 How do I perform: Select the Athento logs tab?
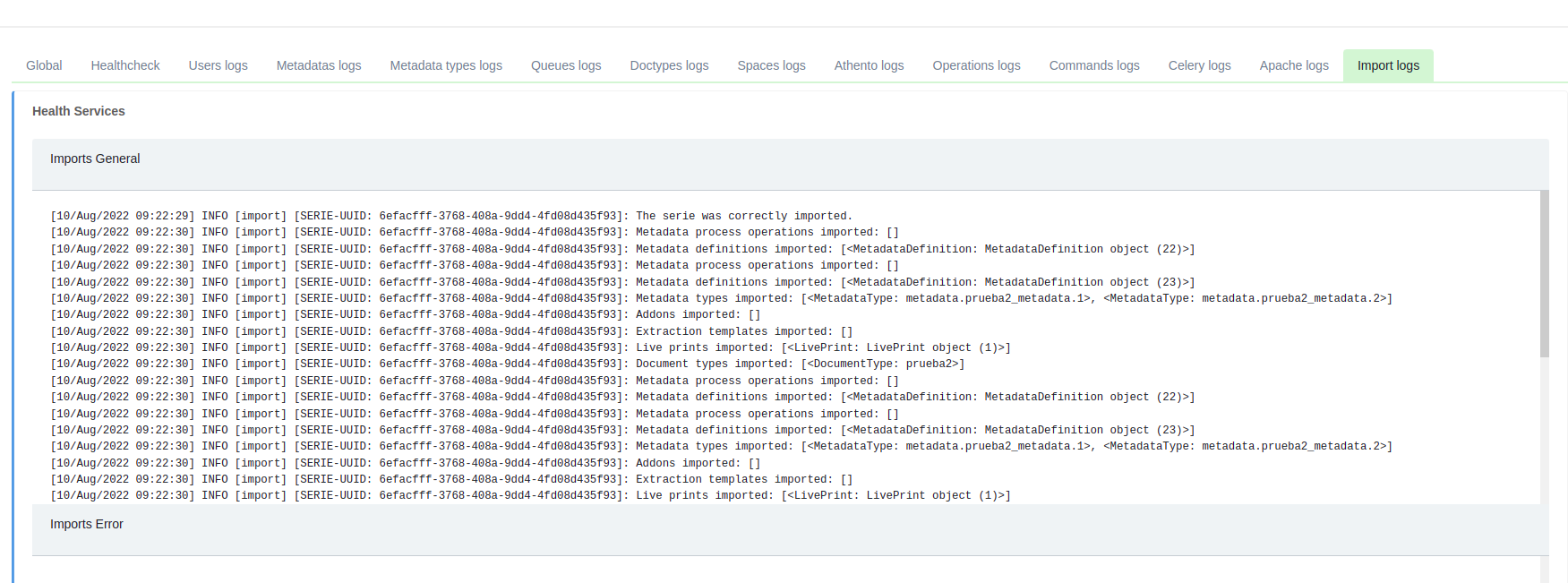[x=869, y=65]
